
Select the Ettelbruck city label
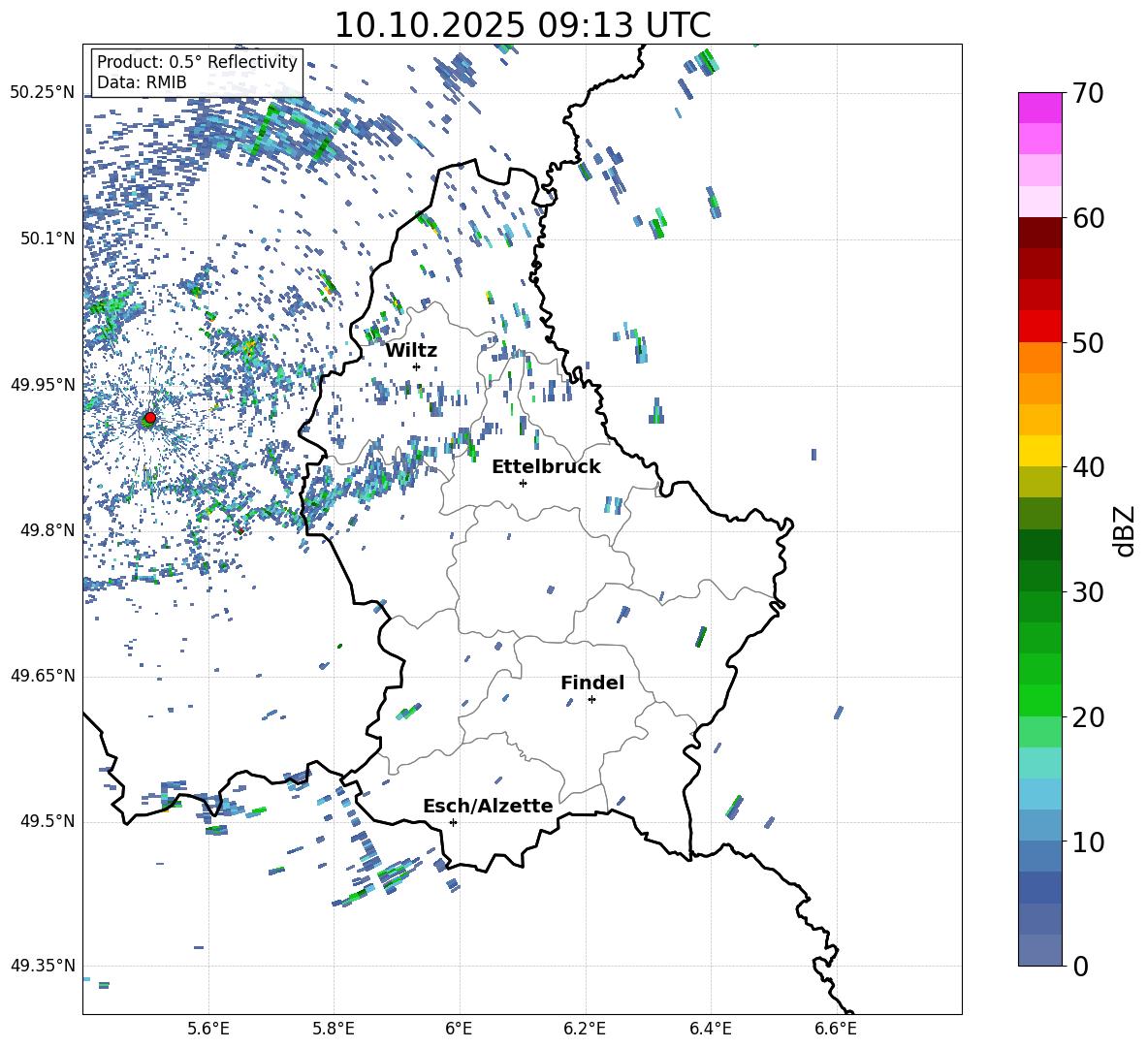point(546,467)
